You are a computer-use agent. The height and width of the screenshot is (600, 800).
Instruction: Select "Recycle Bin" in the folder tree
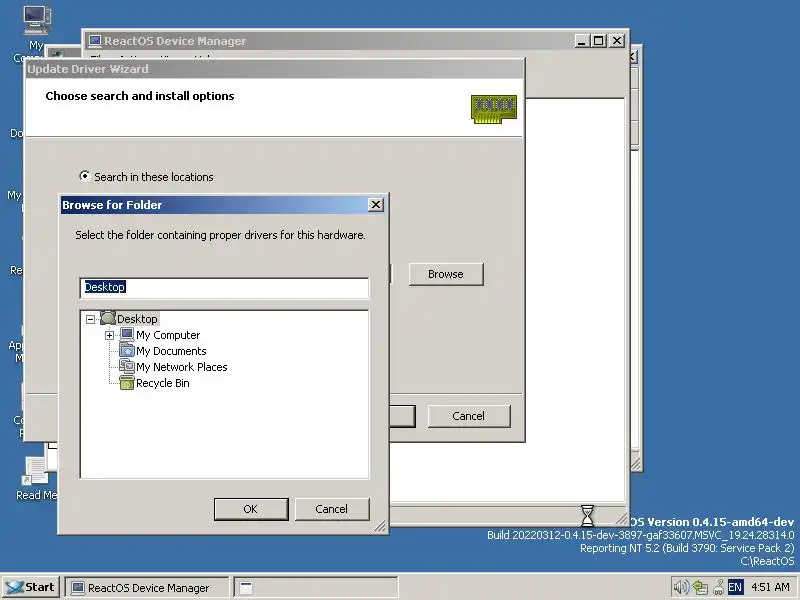point(163,383)
